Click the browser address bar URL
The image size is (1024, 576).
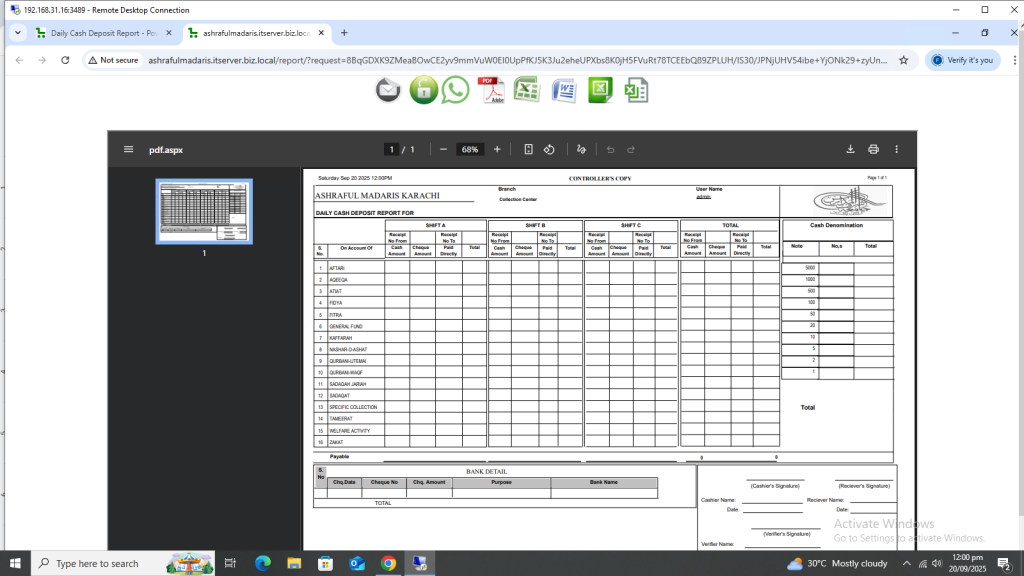pyautogui.click(x=517, y=60)
